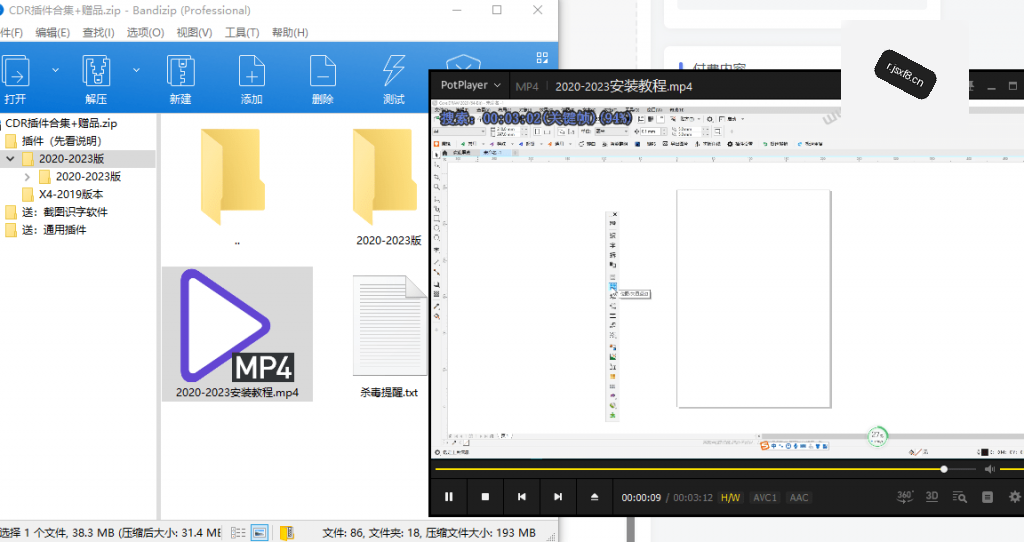This screenshot has height=542, width=1024.
Task: Adjust the PotPlayer volume slider
Action: pyautogui.click(x=1011, y=469)
